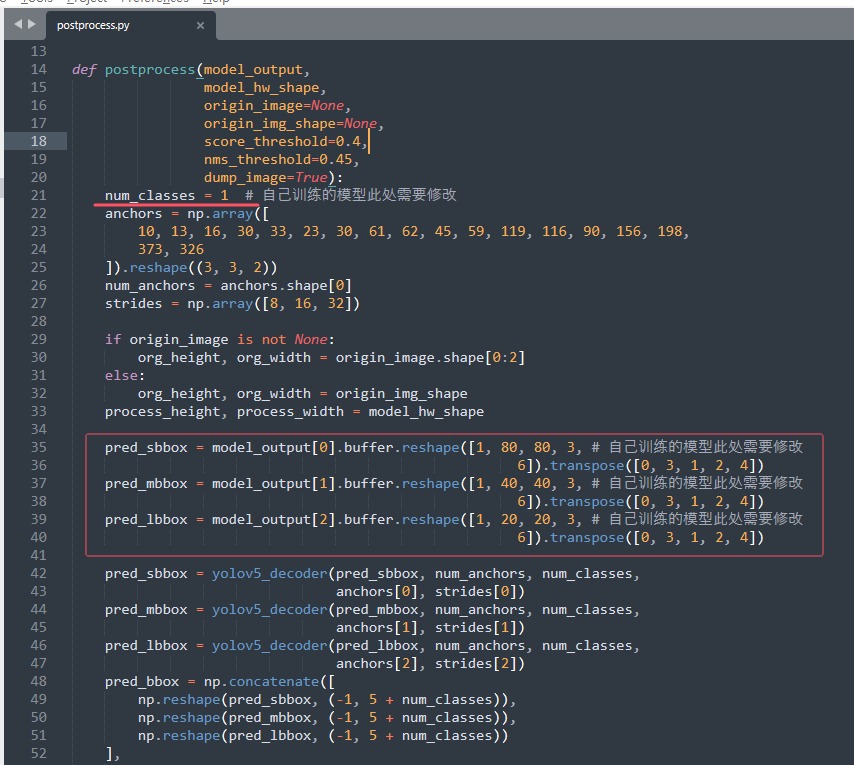The image size is (854, 765).
Task: Click the postprocess function name
Action: click(150, 70)
